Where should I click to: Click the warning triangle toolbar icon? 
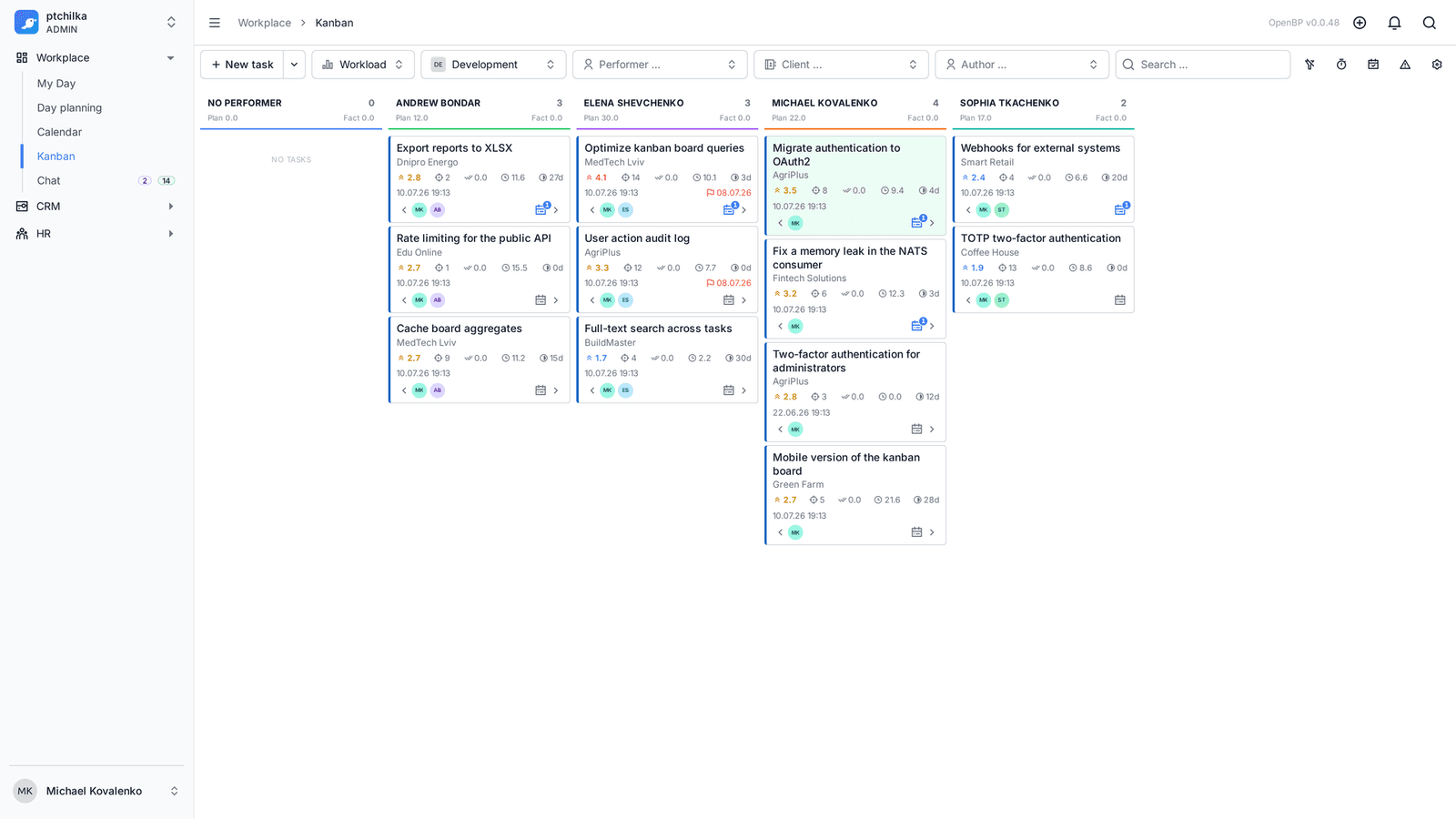point(1405,65)
